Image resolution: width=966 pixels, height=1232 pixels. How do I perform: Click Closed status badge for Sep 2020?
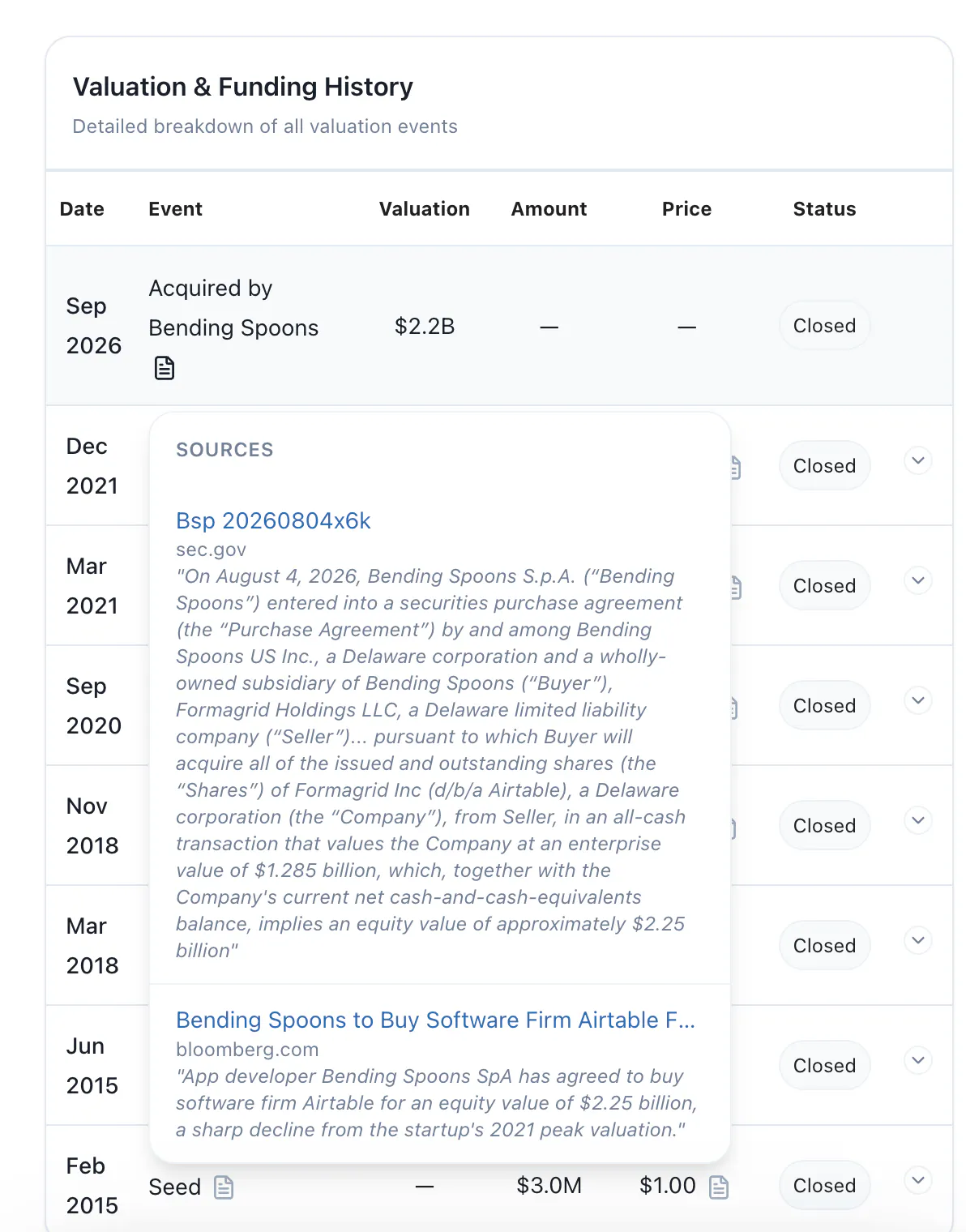(824, 706)
